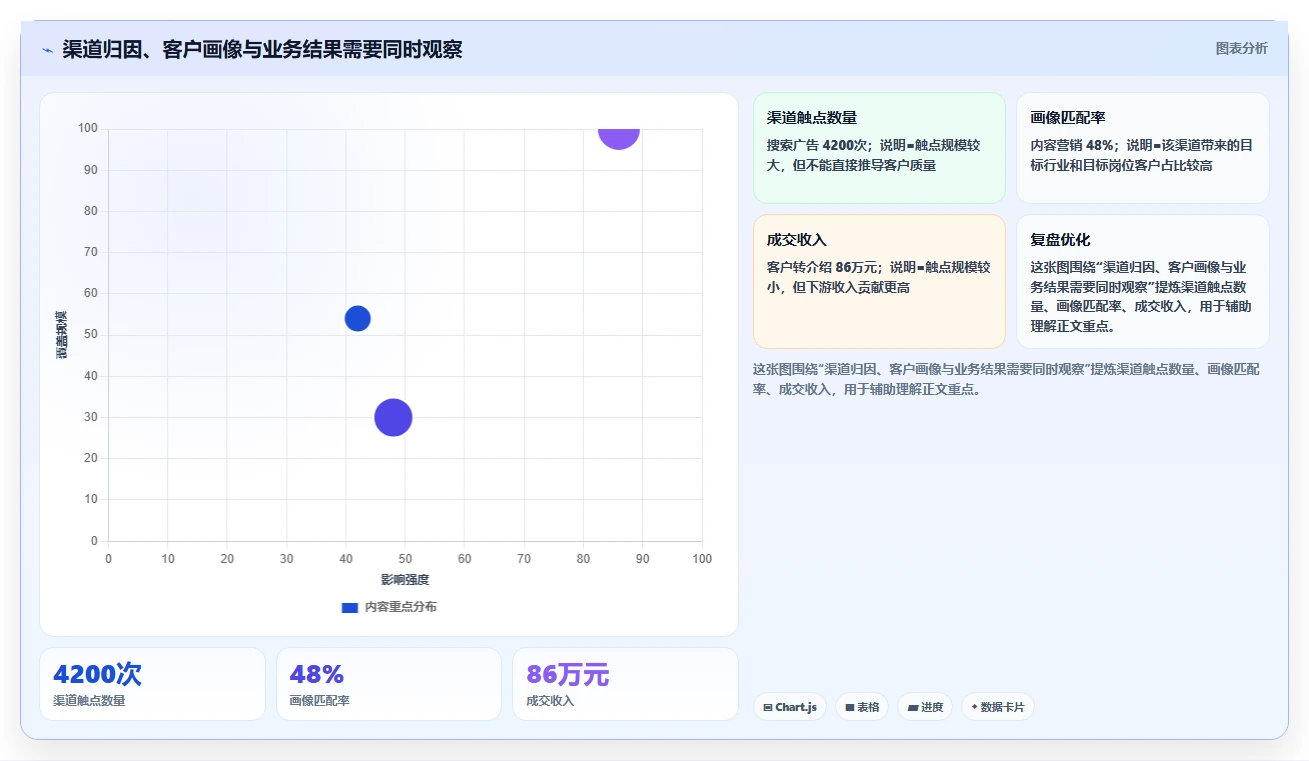Open the 画像匹配率 info card

[1143, 148]
